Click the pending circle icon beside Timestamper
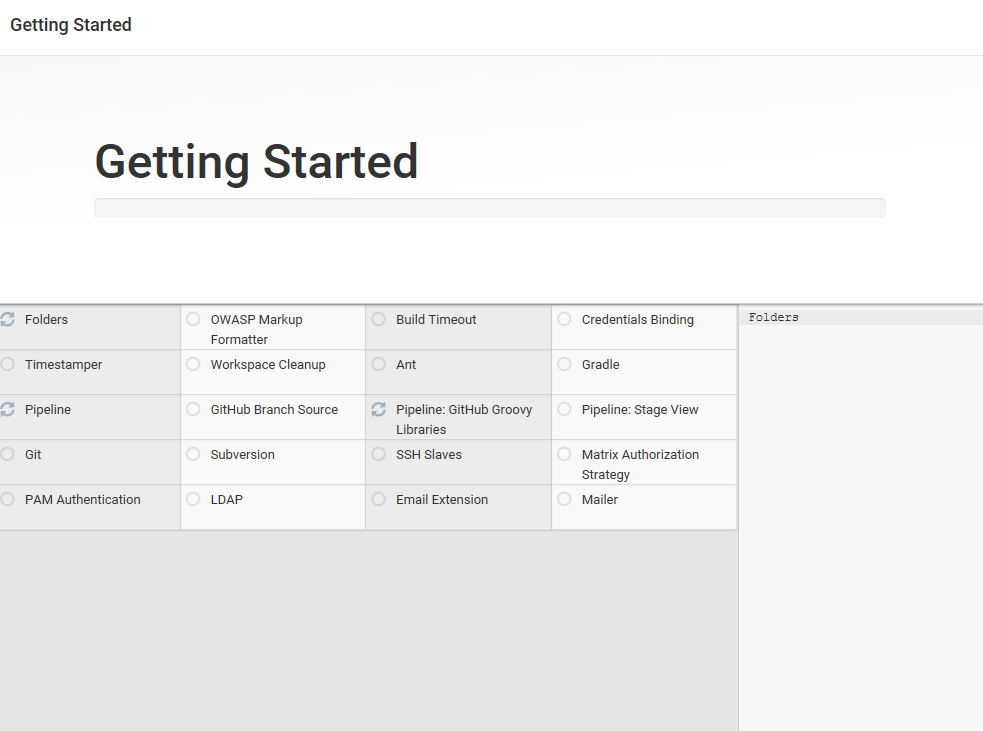Screen dimensions: 983x731 pyautogui.click(x=8, y=364)
